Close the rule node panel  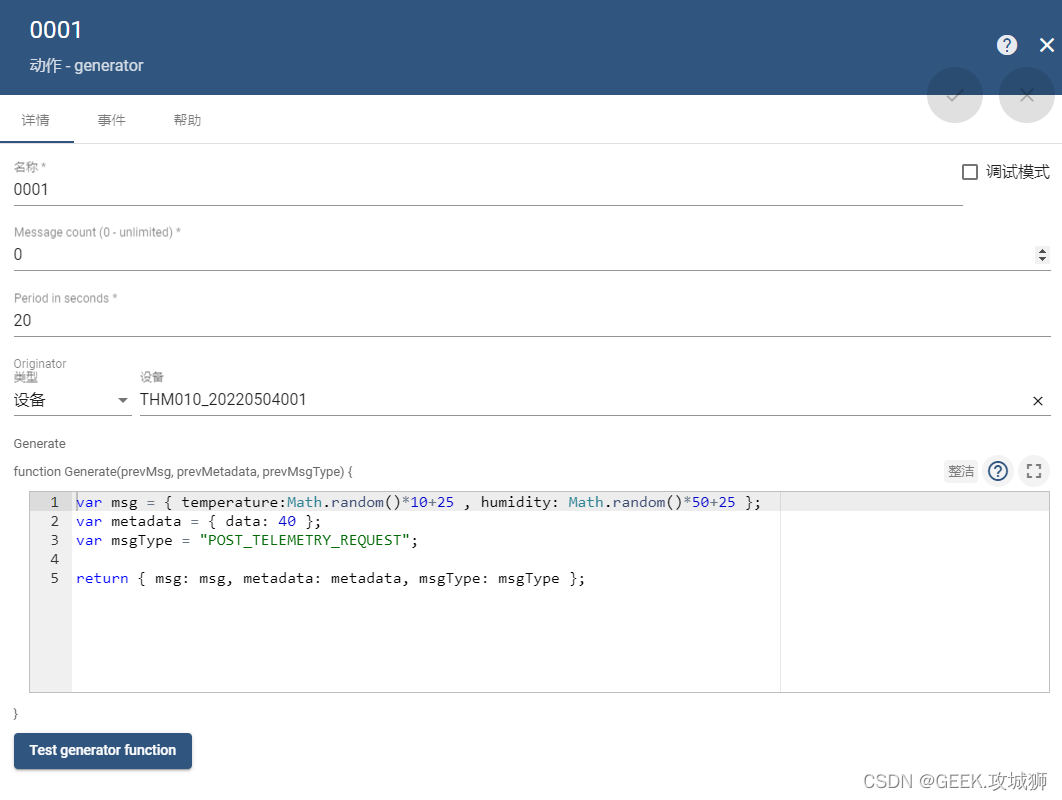click(1046, 45)
